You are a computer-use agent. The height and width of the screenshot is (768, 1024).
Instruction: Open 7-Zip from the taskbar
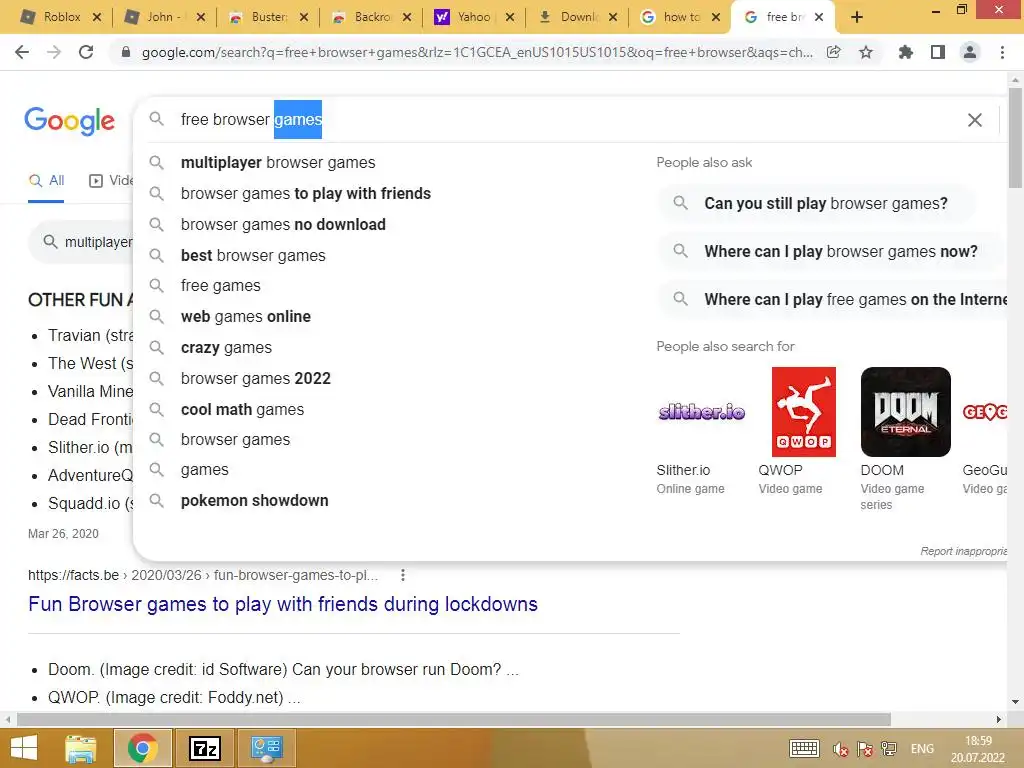coord(205,748)
